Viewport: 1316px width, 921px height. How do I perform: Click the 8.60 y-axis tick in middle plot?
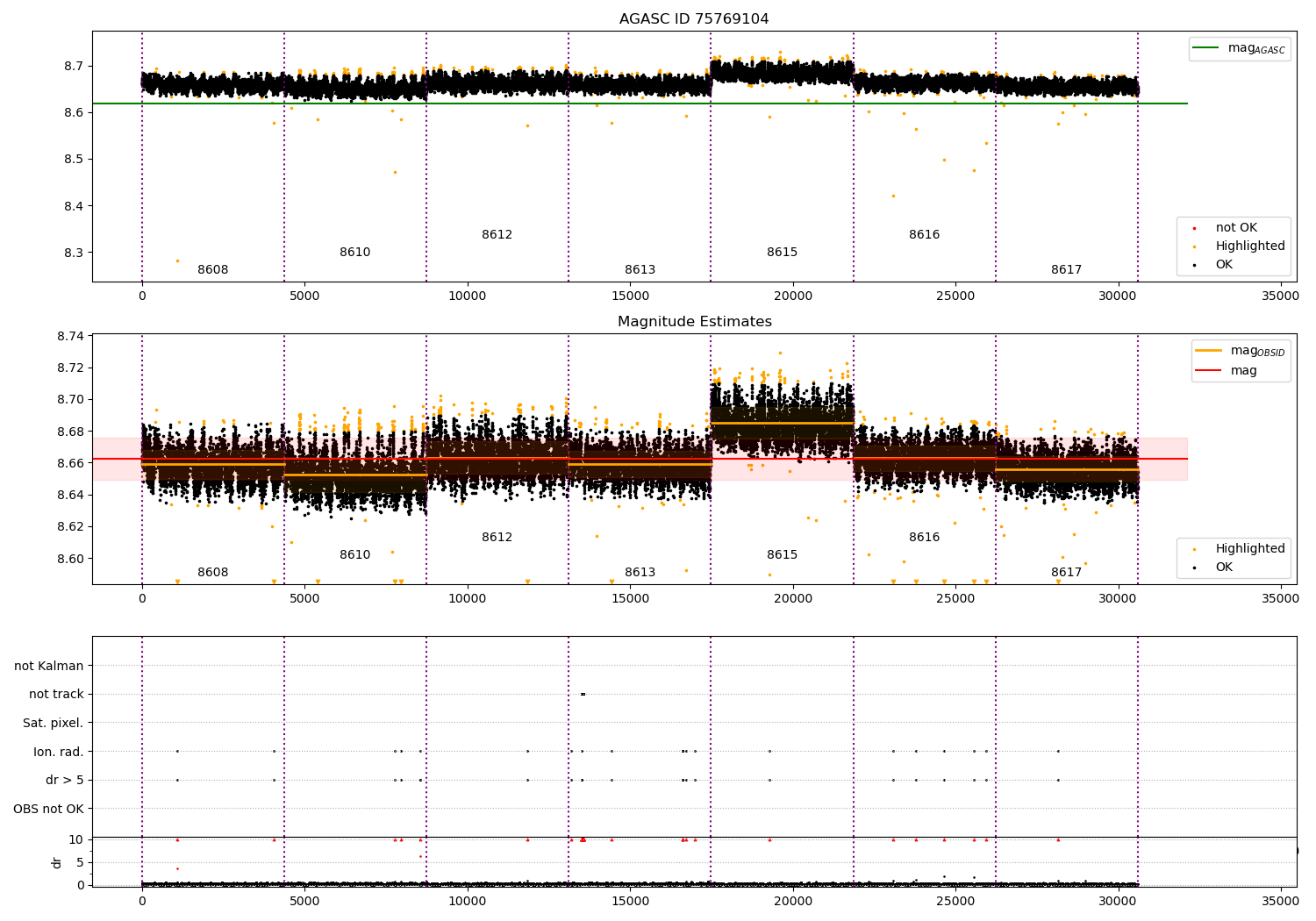pyautogui.click(x=71, y=559)
